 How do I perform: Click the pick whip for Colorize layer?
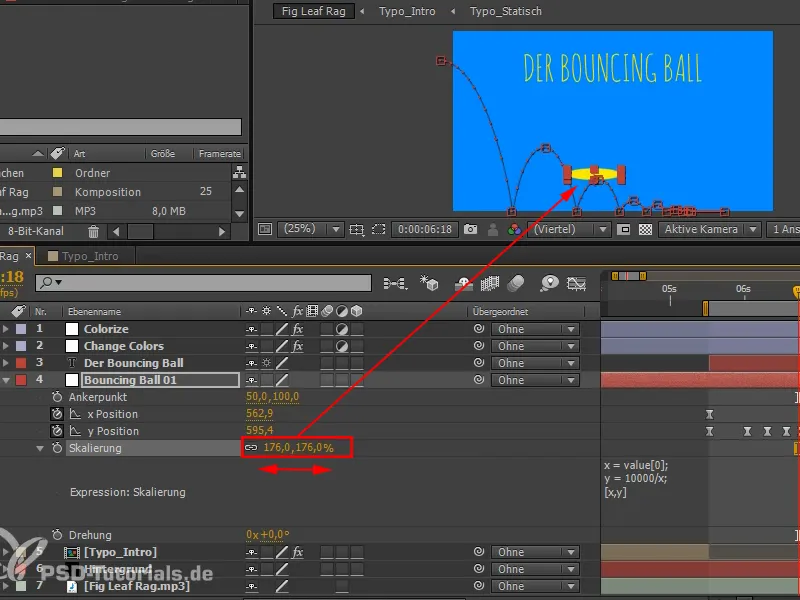(479, 329)
